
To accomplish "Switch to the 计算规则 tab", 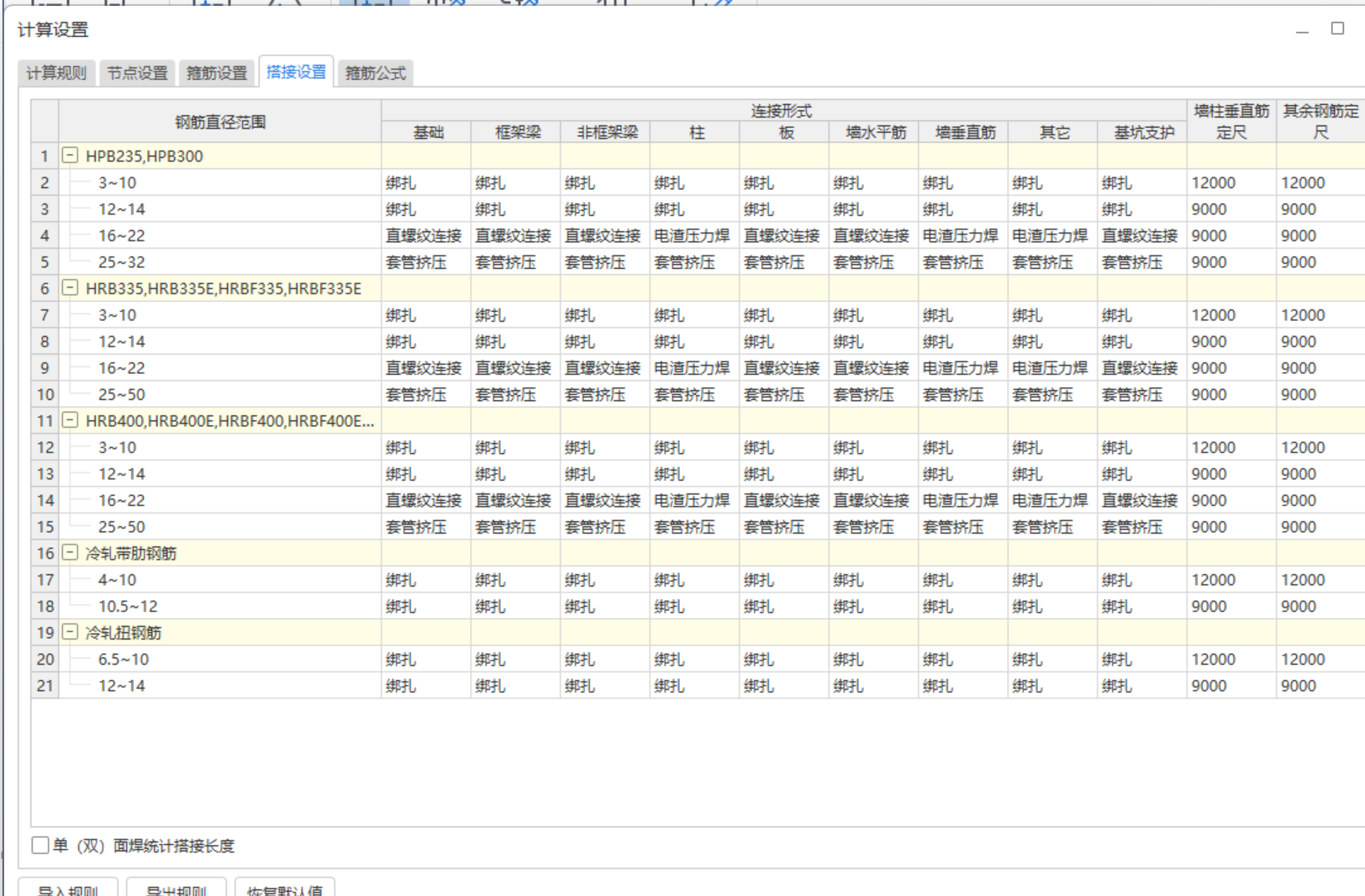I will pyautogui.click(x=56, y=73).
